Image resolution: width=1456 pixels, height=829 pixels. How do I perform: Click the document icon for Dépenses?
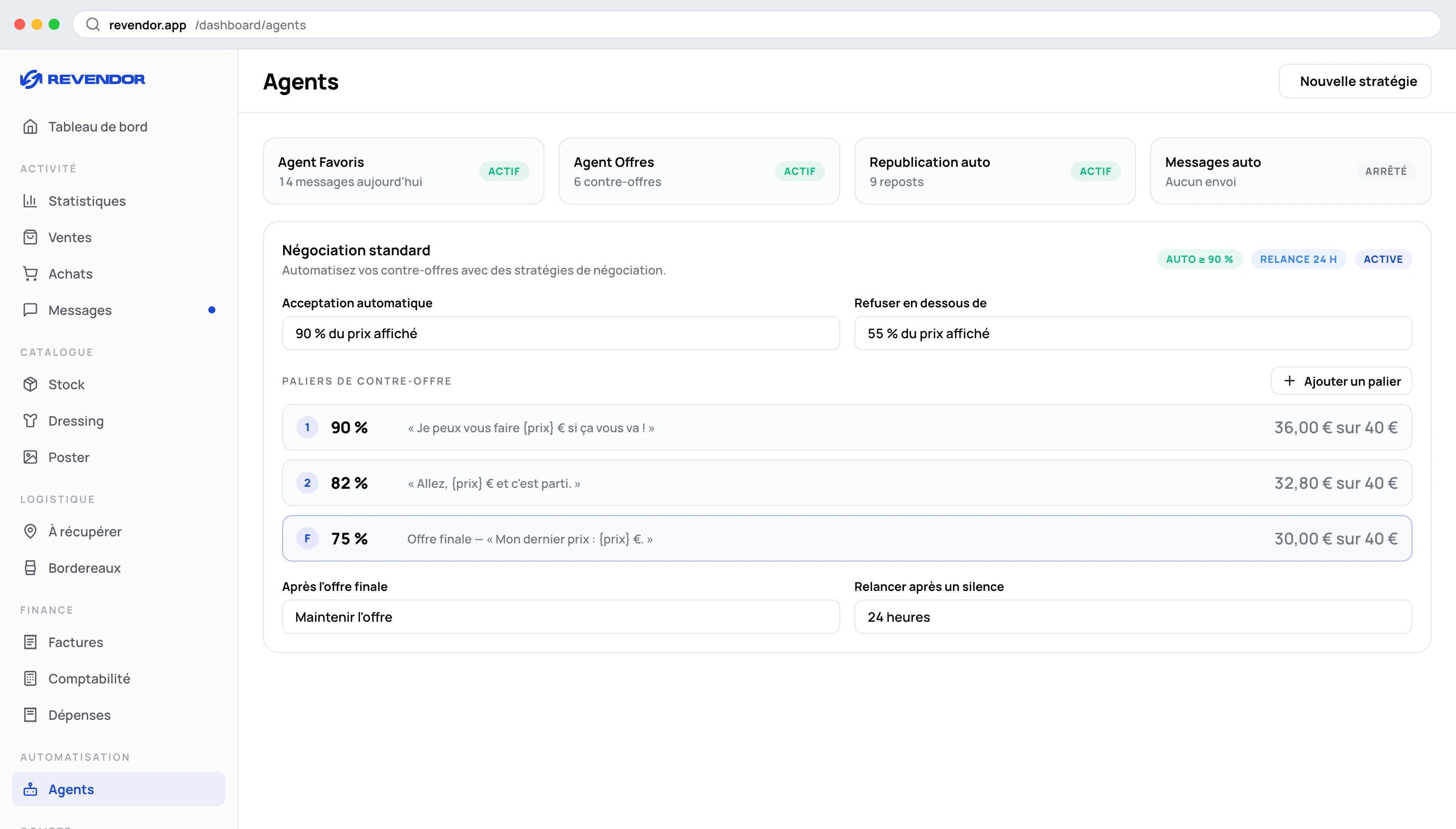coord(30,715)
